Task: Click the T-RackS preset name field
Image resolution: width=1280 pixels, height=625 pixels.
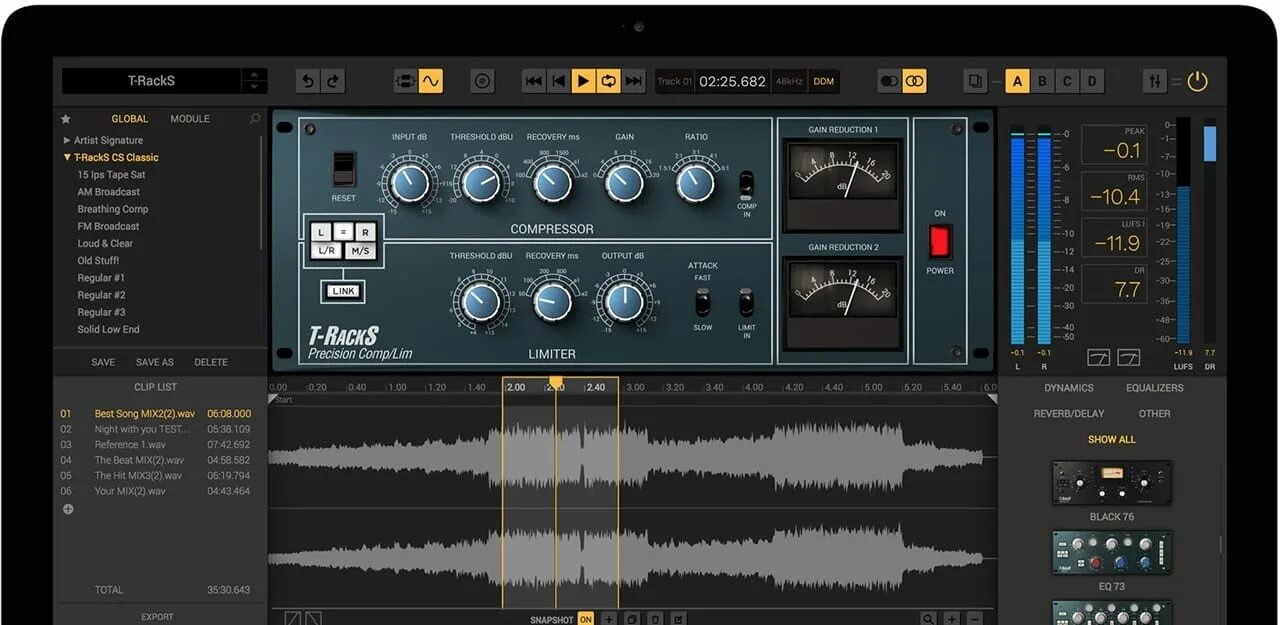Action: [x=152, y=81]
